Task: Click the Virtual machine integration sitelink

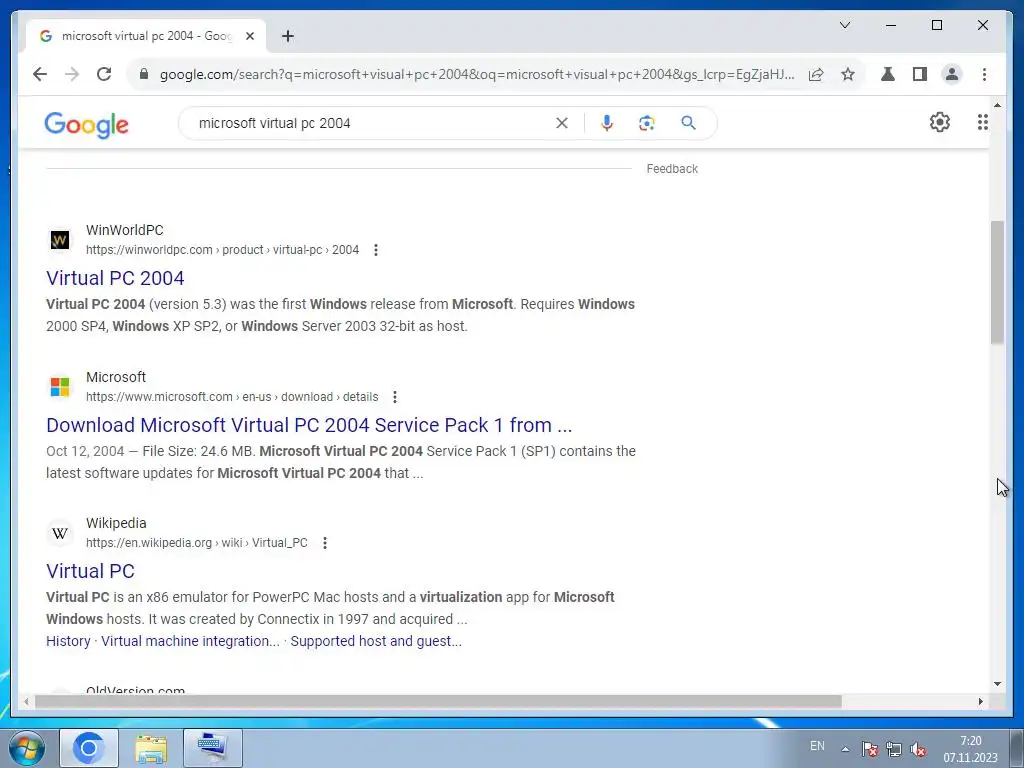Action: [190, 641]
